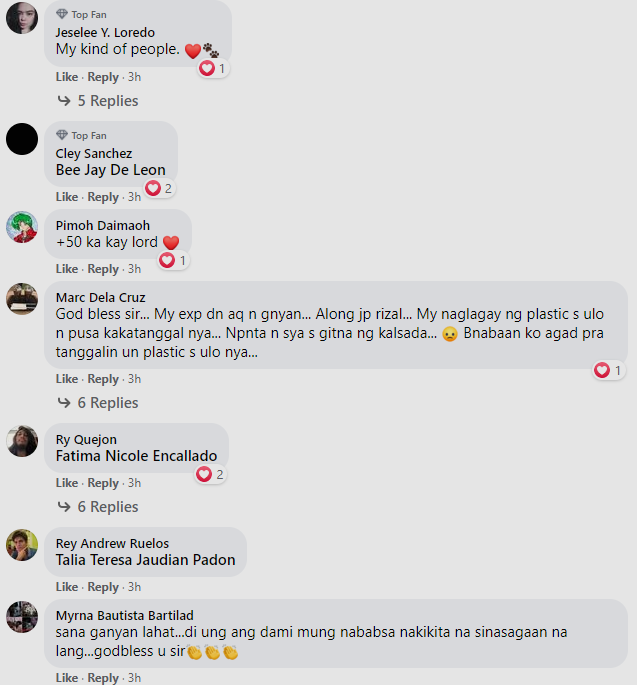Open heart reaction on Jeselee Y. Loredo's comment
This screenshot has width=637, height=685.
click(213, 69)
